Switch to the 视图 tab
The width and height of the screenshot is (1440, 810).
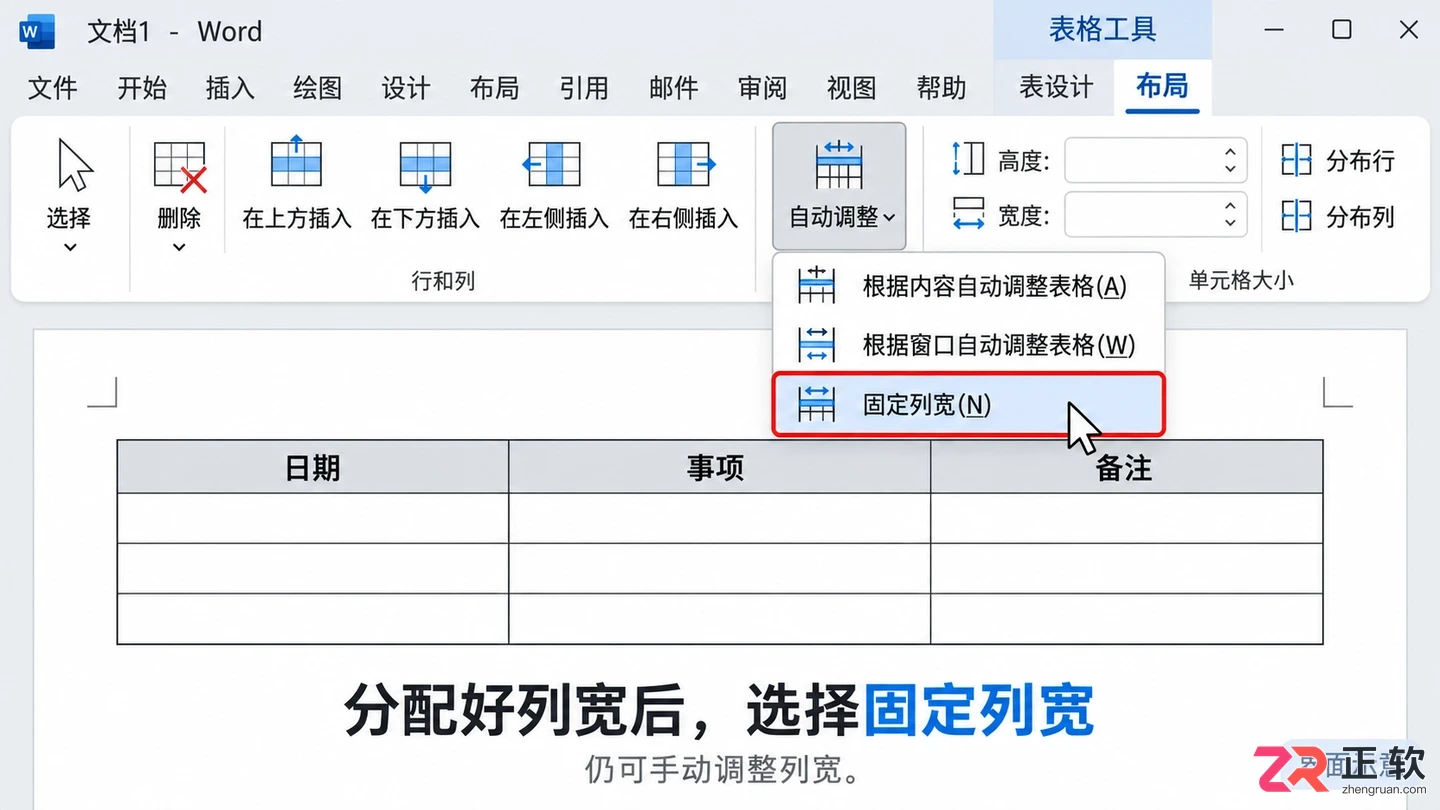(x=852, y=88)
